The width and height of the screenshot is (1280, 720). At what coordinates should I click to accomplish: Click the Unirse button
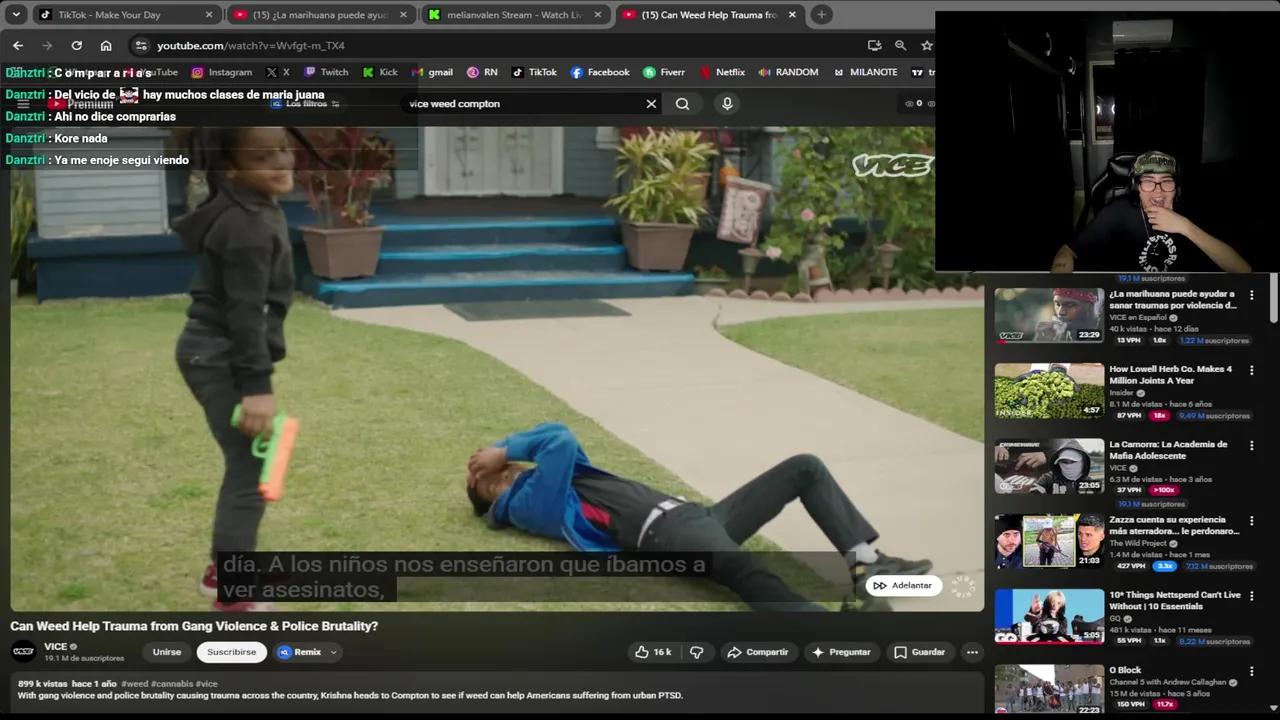(x=167, y=652)
